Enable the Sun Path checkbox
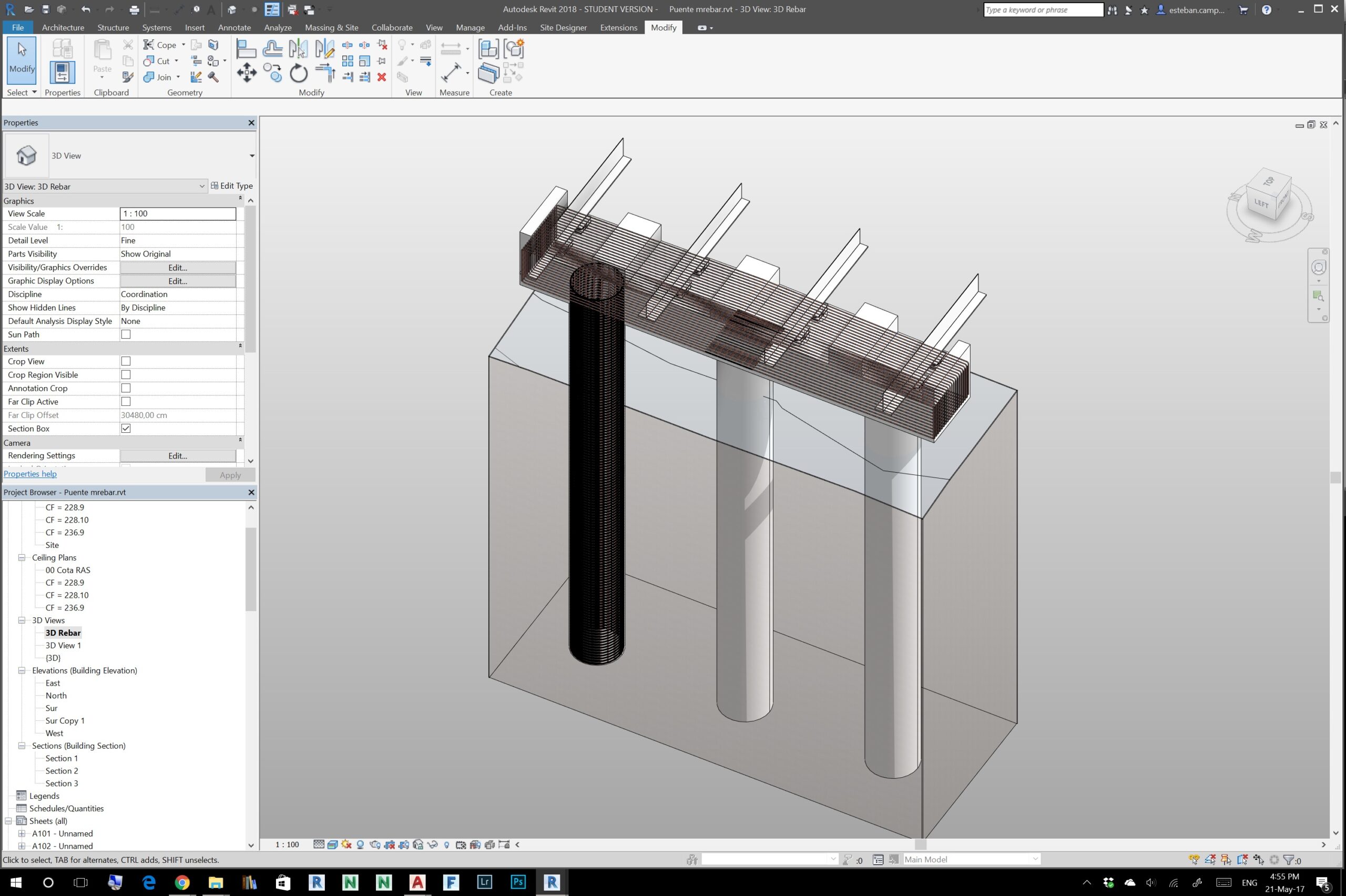The width and height of the screenshot is (1346, 896). (126, 334)
